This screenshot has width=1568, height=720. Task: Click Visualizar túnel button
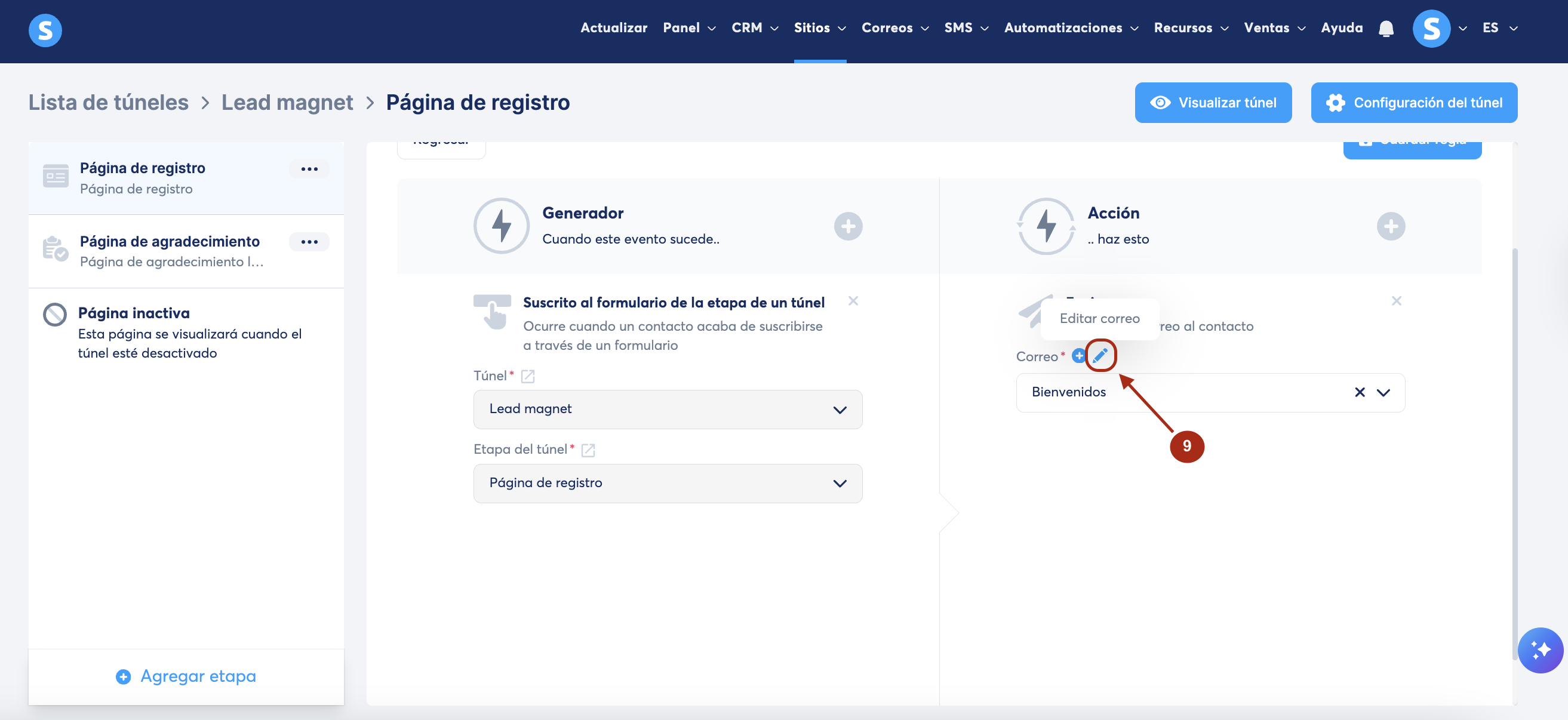pyautogui.click(x=1213, y=103)
